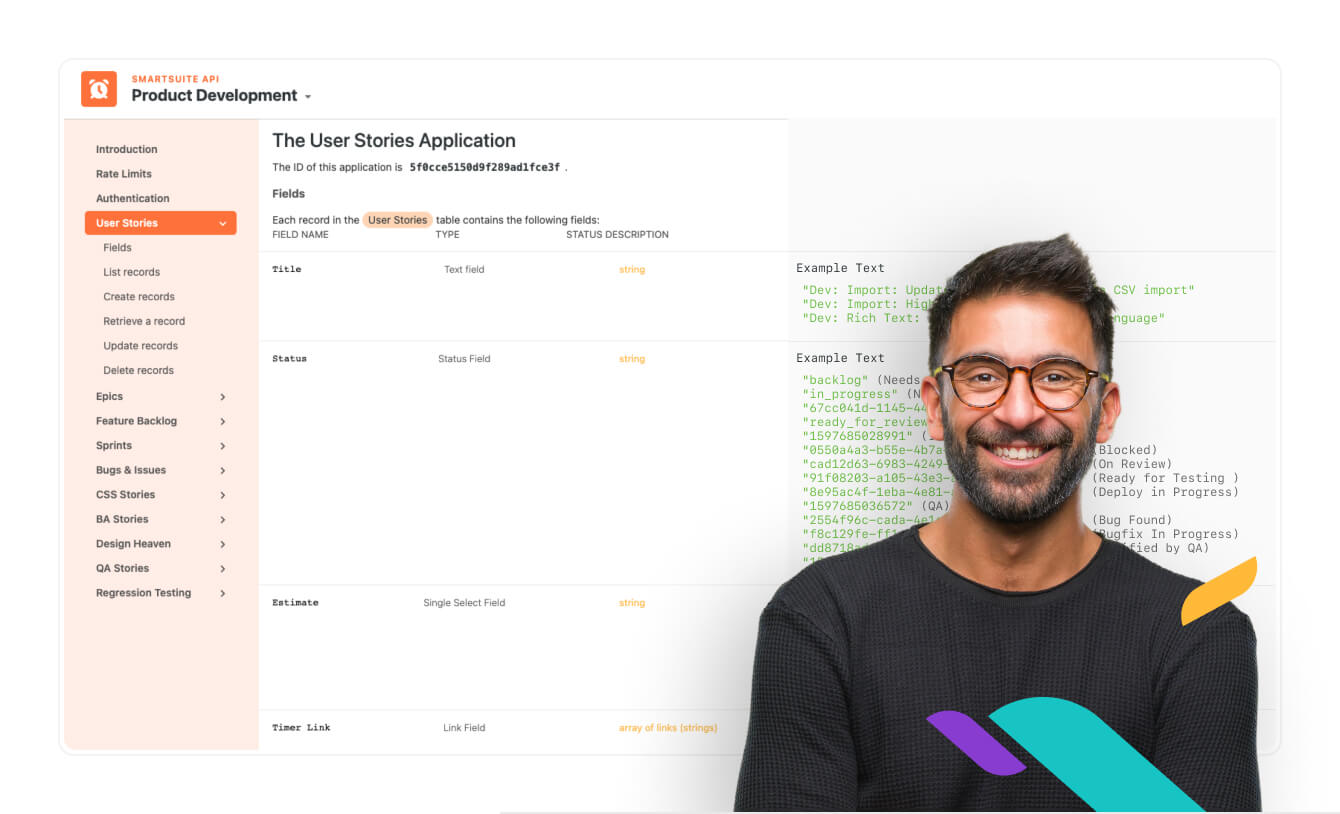Click the "ready_for_review" example value
This screenshot has width=1340, height=814.
(x=866, y=422)
